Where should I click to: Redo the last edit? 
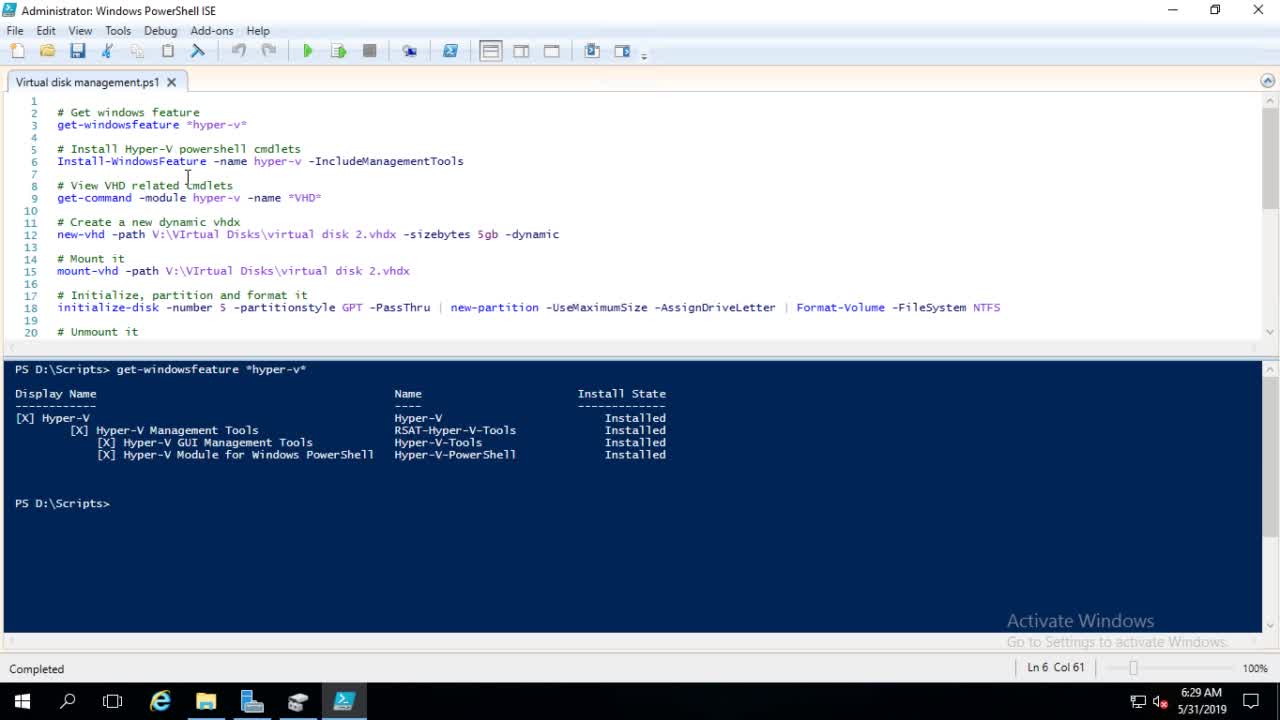pos(269,51)
